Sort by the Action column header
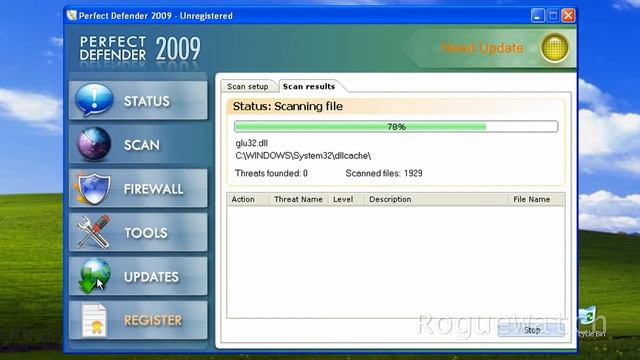The image size is (640, 360). [247, 199]
